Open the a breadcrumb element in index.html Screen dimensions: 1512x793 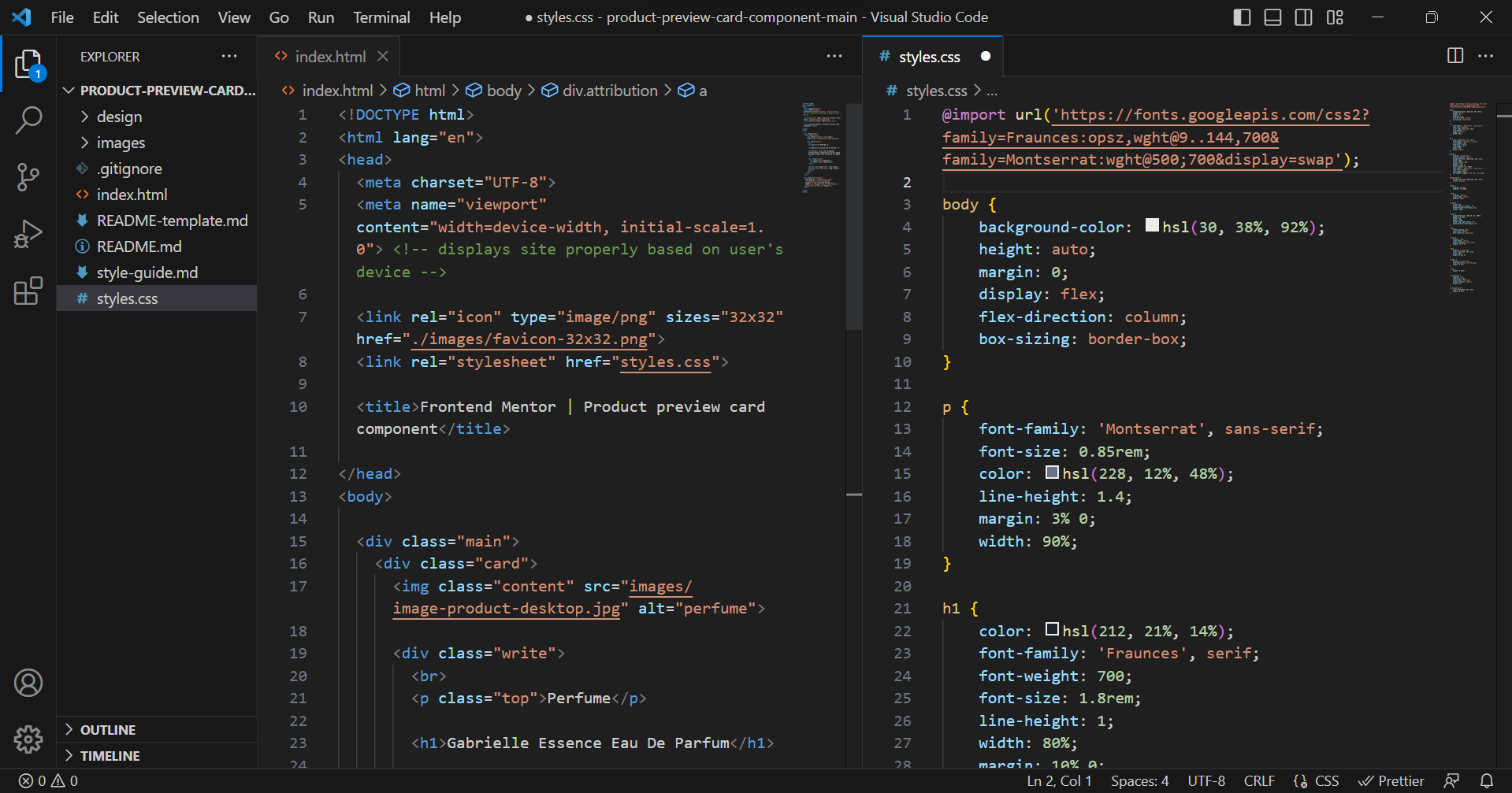(693, 91)
